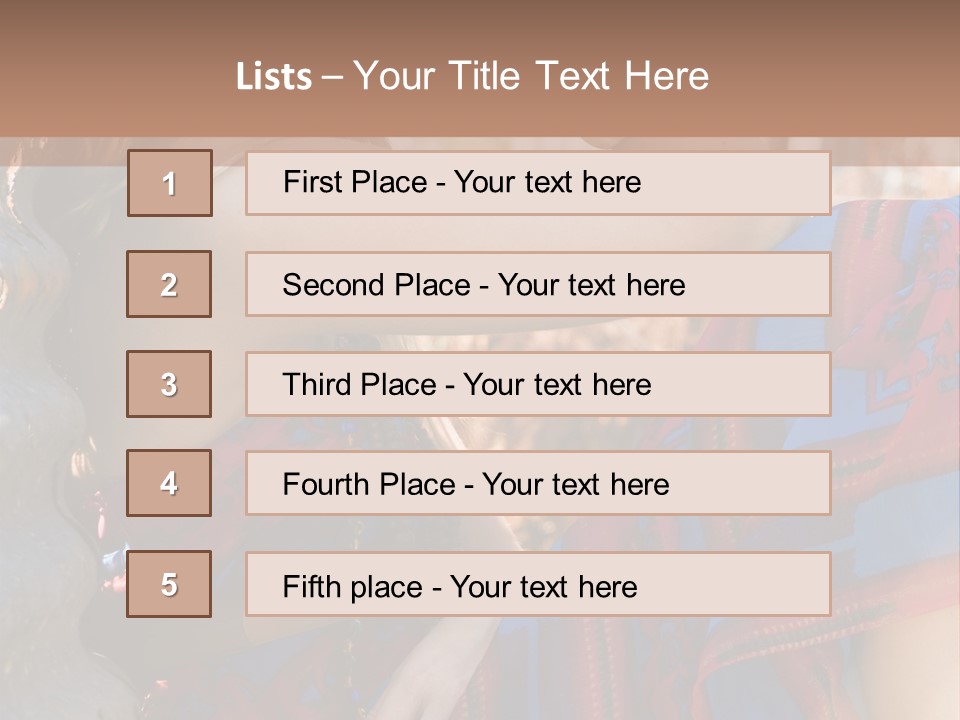Select the 'Second Place' text
The height and width of the screenshot is (720, 960).
375,285
